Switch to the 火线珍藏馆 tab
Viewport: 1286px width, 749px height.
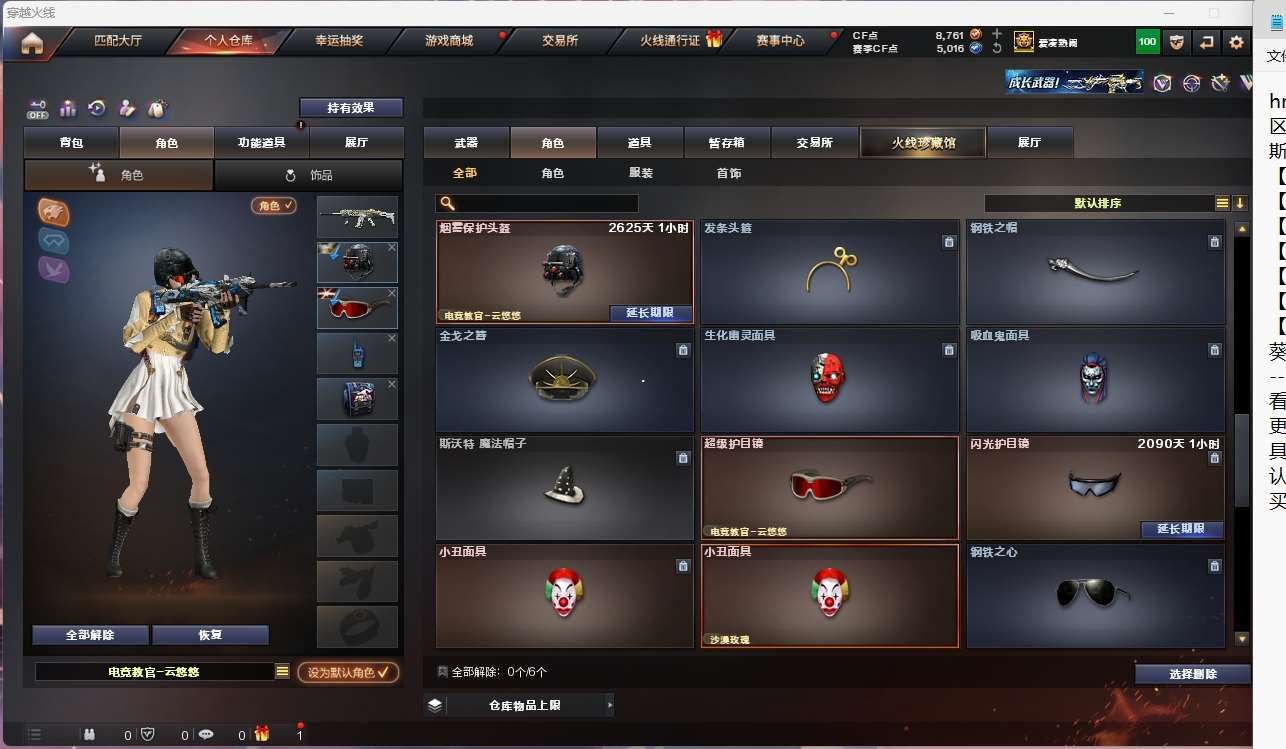click(923, 143)
